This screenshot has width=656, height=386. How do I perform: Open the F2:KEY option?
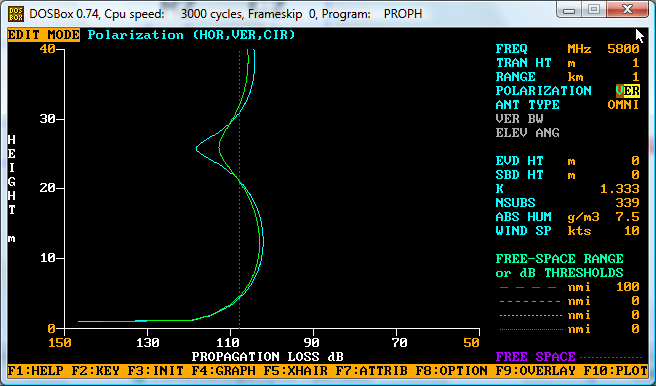pos(95,371)
